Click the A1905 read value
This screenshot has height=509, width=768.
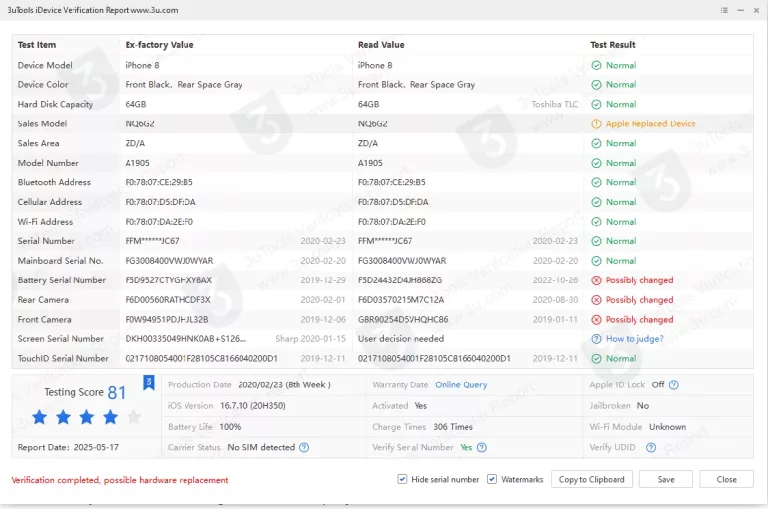pos(370,163)
